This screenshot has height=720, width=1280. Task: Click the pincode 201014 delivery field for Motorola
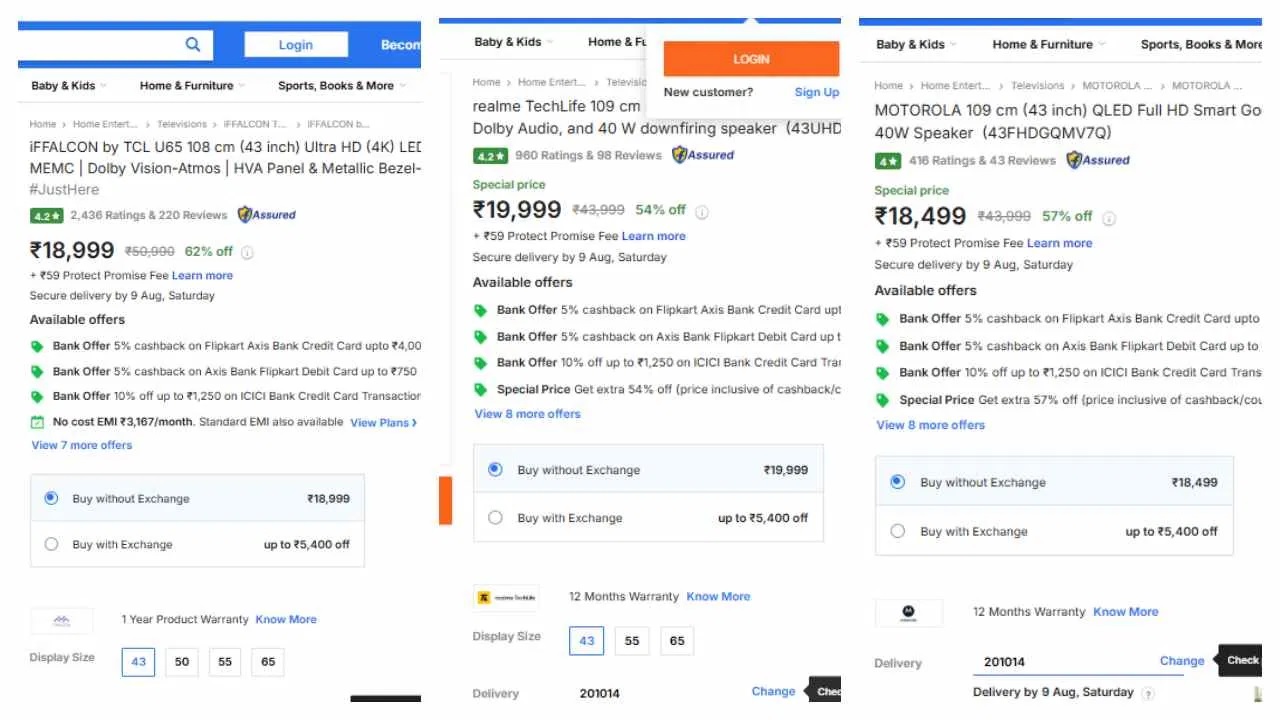tap(1078, 662)
